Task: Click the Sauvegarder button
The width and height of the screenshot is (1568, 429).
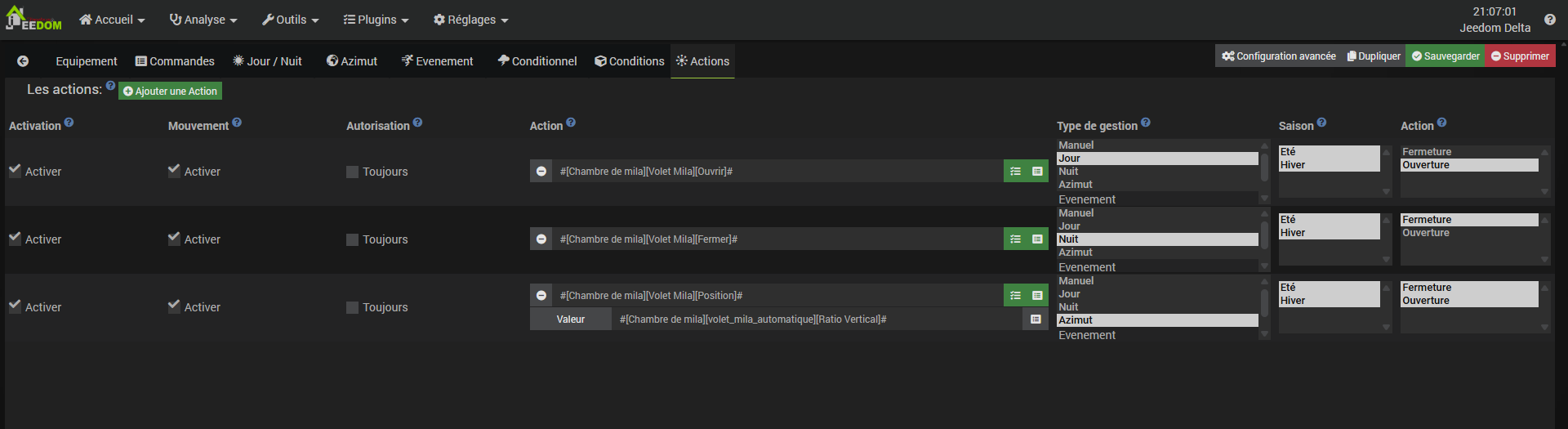Action: [x=1445, y=56]
